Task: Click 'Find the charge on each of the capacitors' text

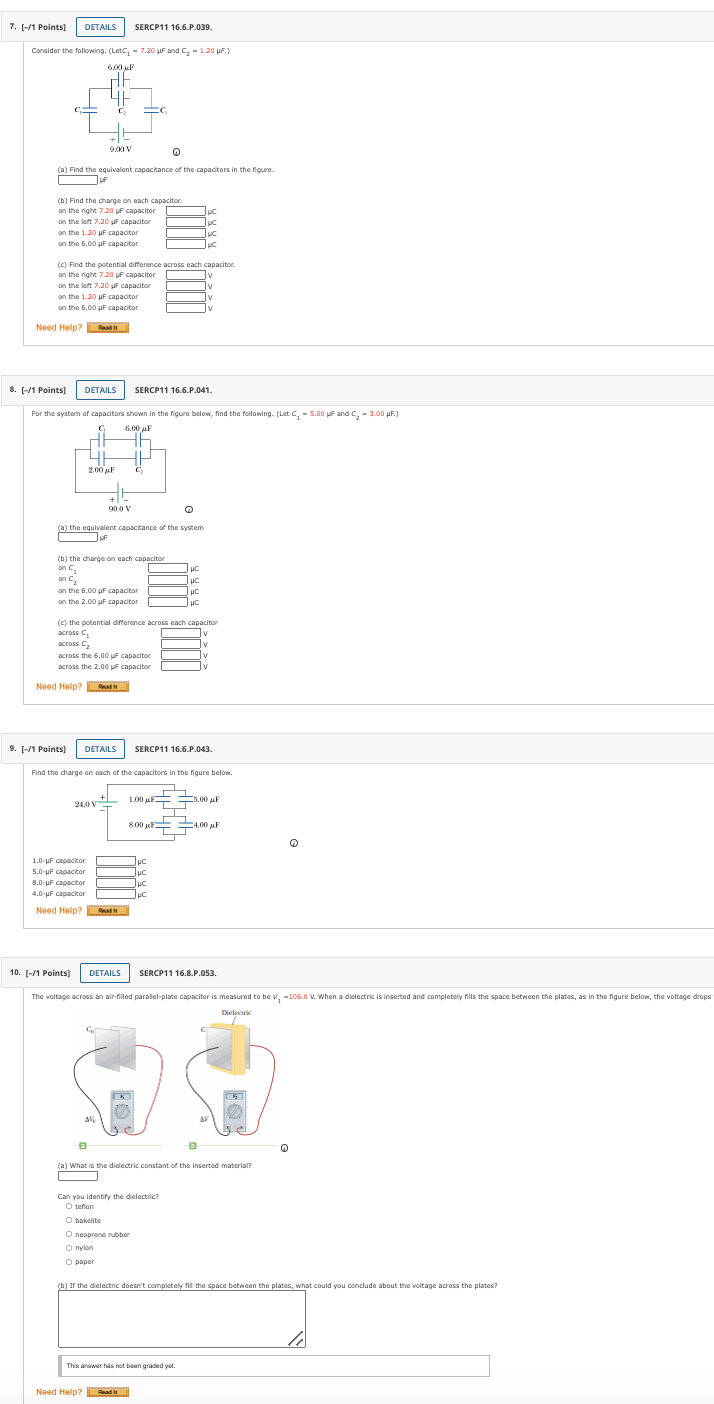Action: click(x=132, y=772)
